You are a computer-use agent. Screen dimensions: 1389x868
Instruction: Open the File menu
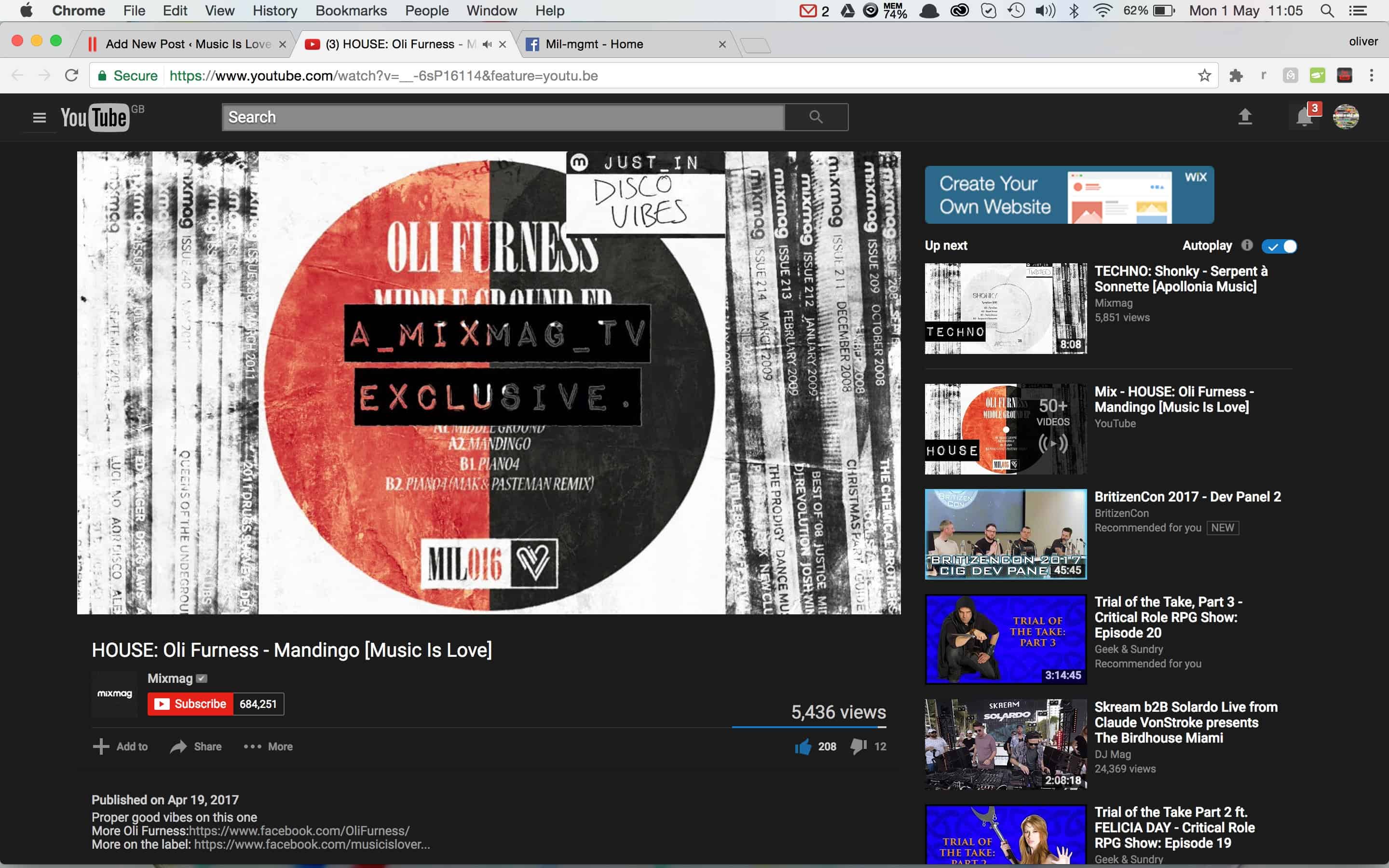click(134, 10)
